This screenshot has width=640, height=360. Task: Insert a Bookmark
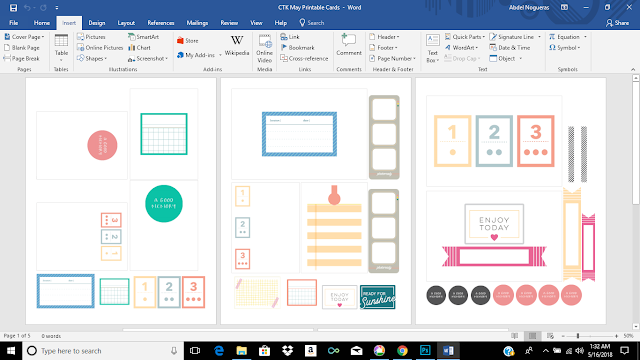click(x=297, y=48)
